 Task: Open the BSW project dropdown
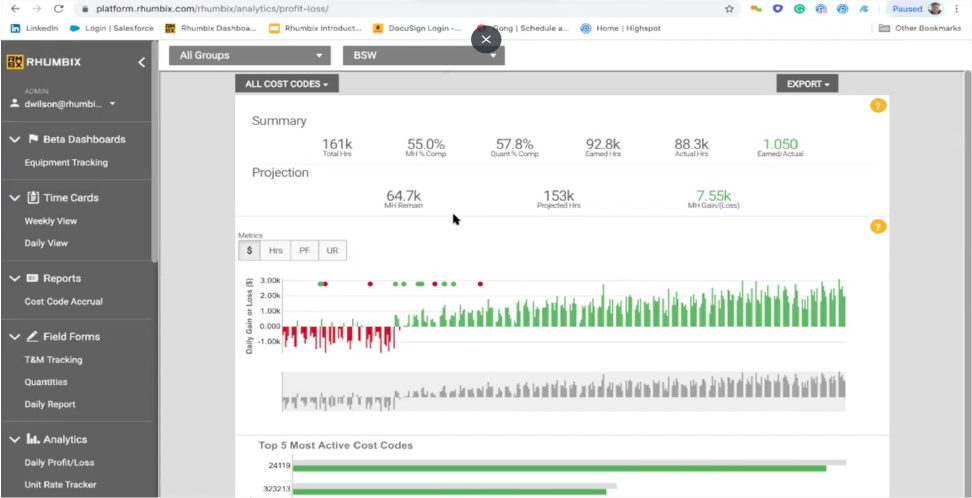[424, 55]
